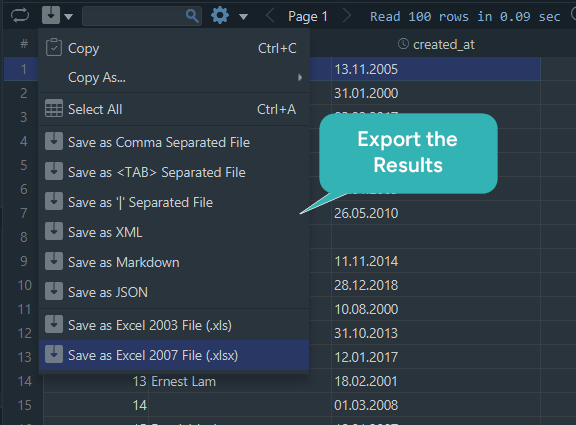Click the empty created_at cell in row 8
Screen dimensions: 576x425
[436, 237]
